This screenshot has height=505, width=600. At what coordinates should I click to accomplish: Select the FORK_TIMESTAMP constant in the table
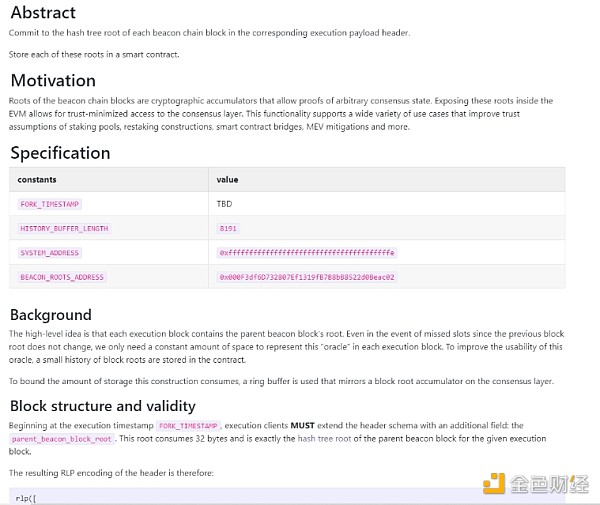50,204
